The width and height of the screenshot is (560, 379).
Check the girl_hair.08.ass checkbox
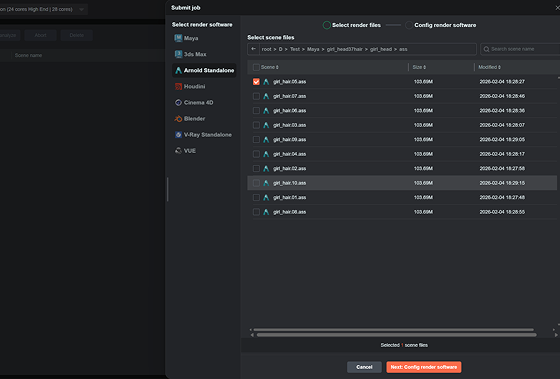tap(256, 212)
